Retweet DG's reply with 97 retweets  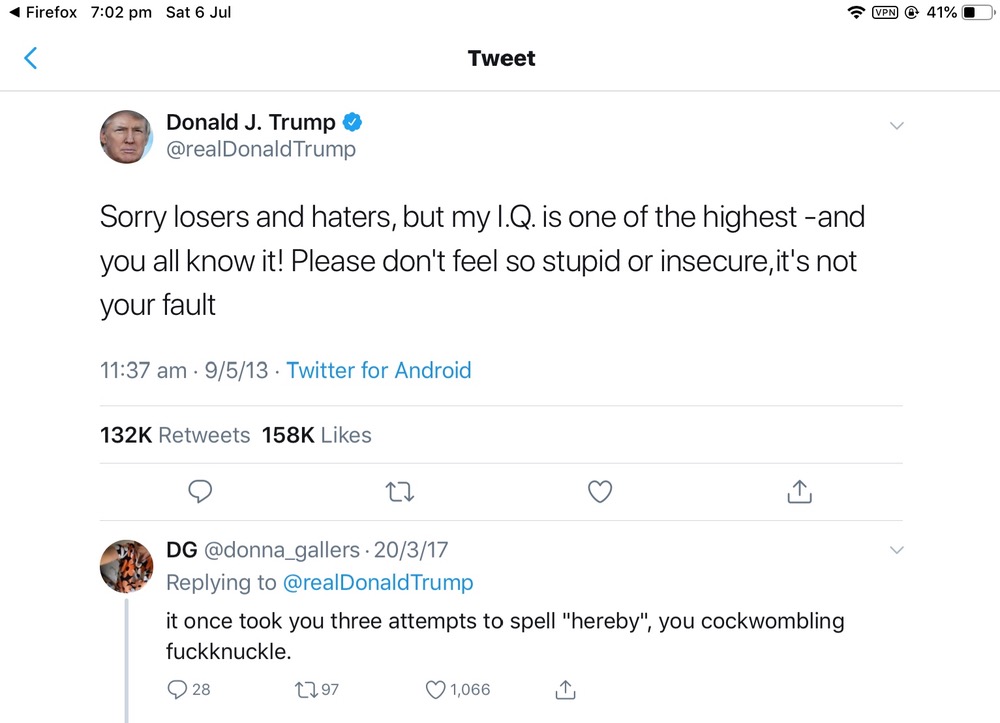coord(304,689)
